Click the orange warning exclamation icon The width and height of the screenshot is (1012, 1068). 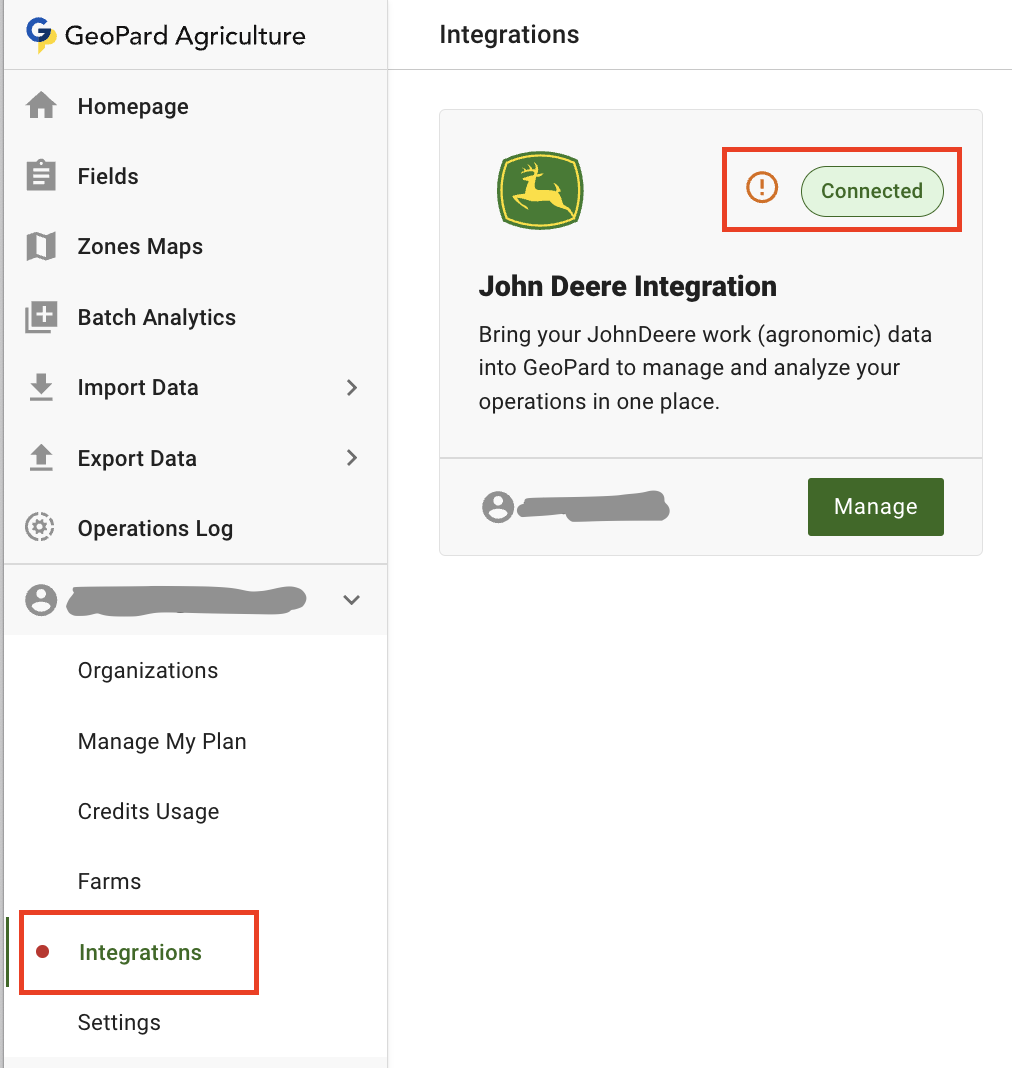(x=762, y=188)
